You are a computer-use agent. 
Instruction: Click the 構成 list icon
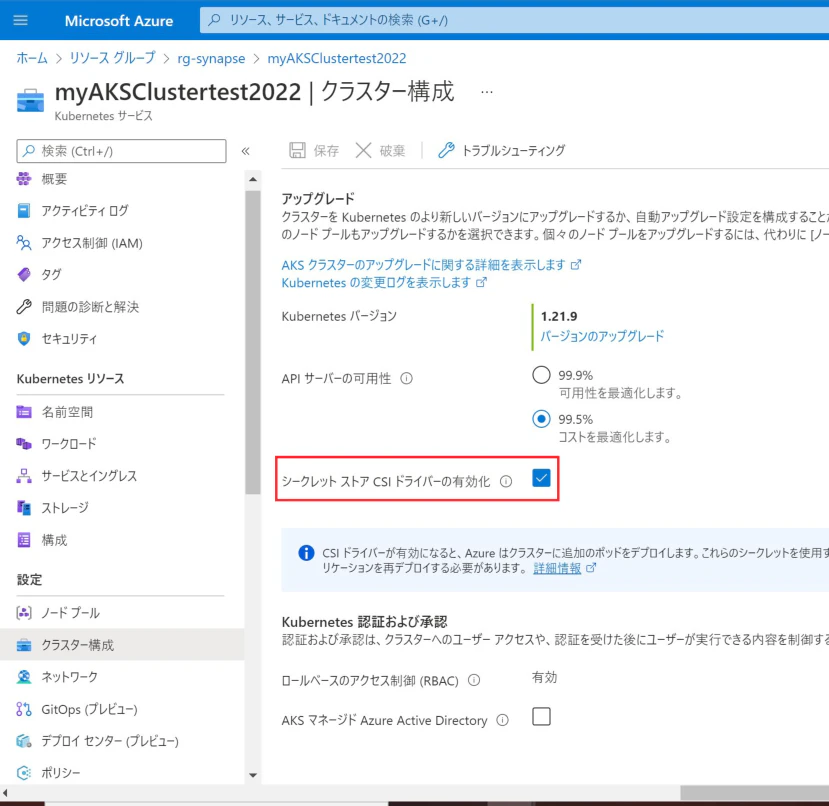pos(24,540)
